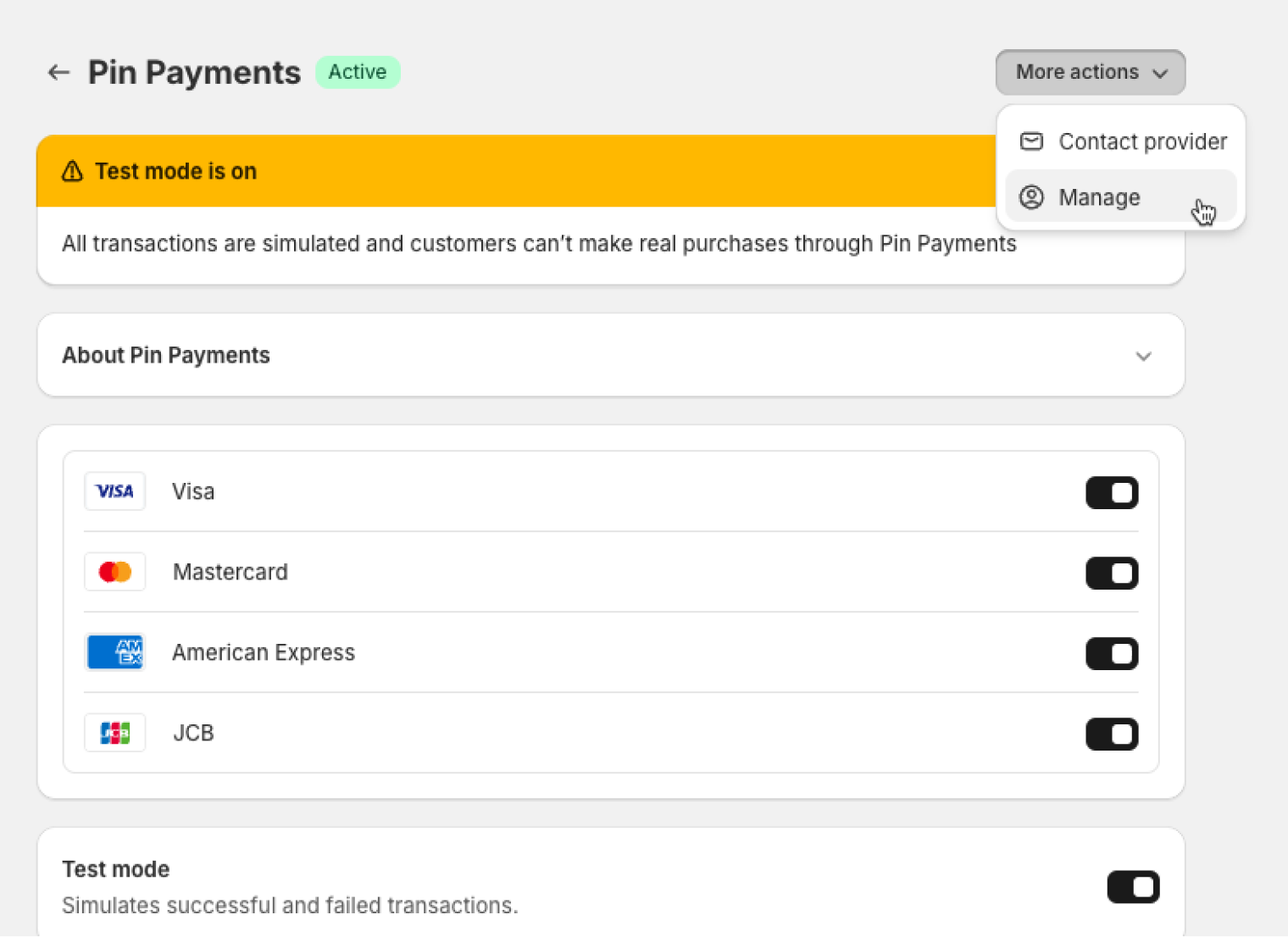Image resolution: width=1288 pixels, height=937 pixels.
Task: Select Contact provider from the menu
Action: tap(1120, 141)
